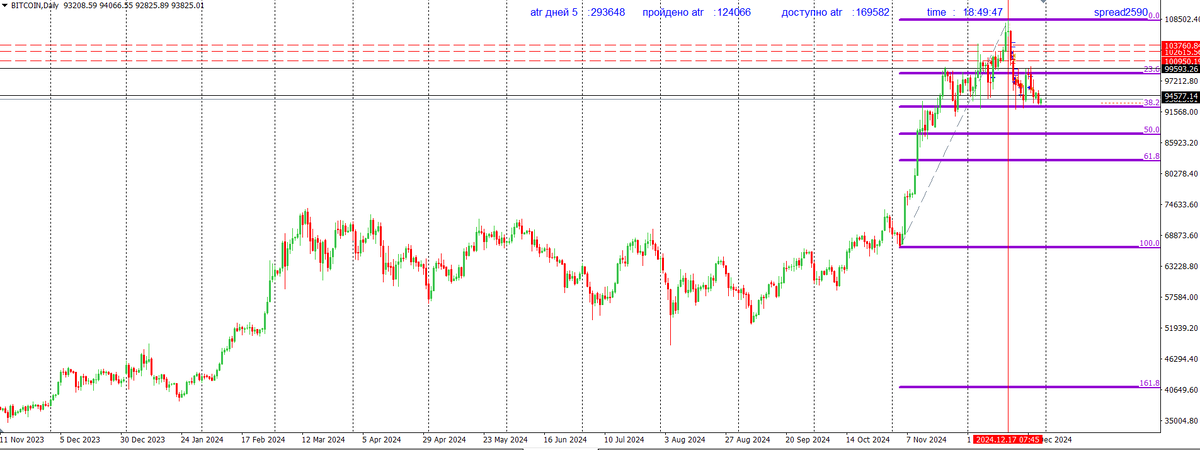The height and width of the screenshot is (450, 1200).
Task: Click the 108502.40 price scale value
Action: point(1181,19)
